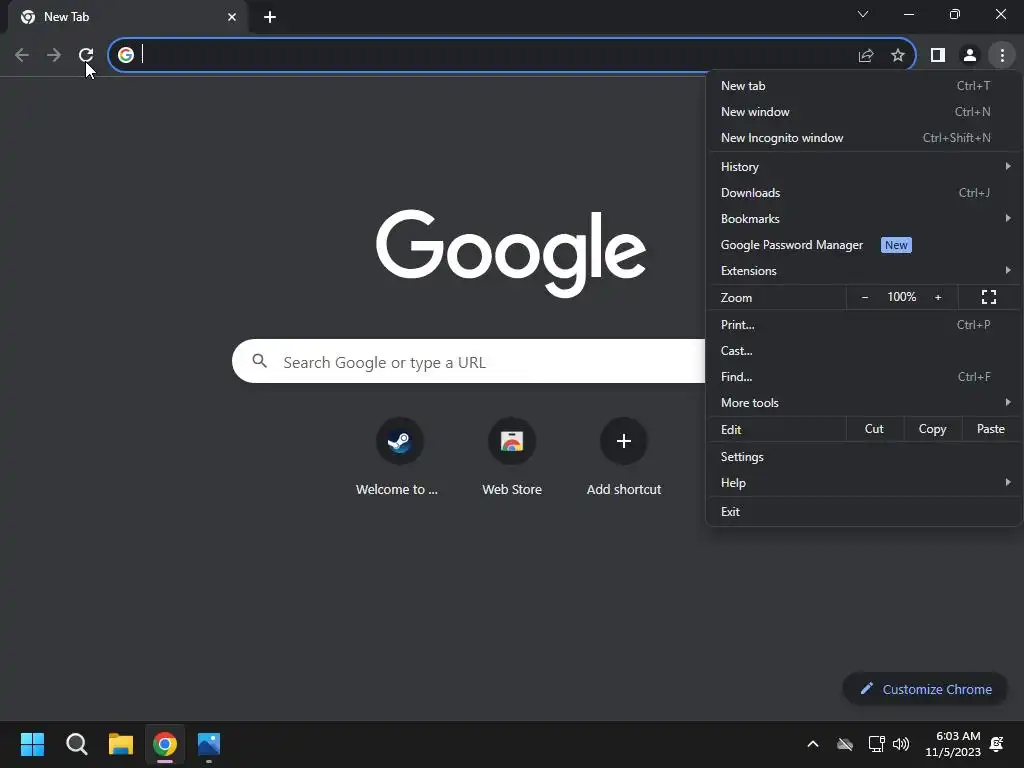Show hidden tray icons chevron
1024x768 pixels.
pyautogui.click(x=813, y=744)
